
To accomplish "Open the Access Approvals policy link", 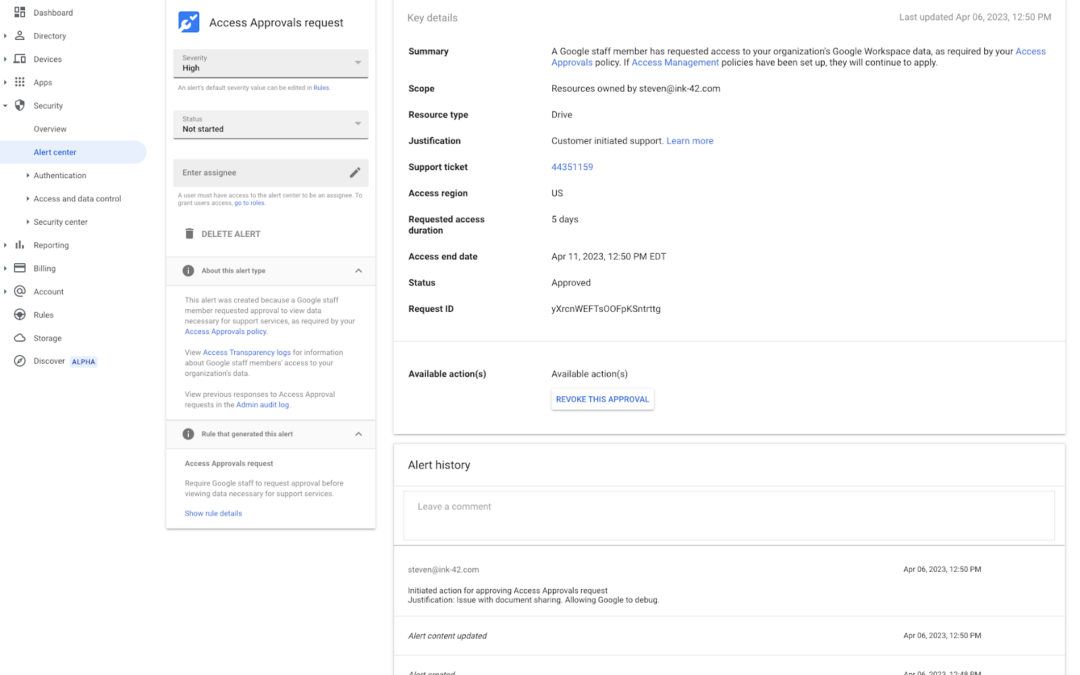I will point(225,331).
